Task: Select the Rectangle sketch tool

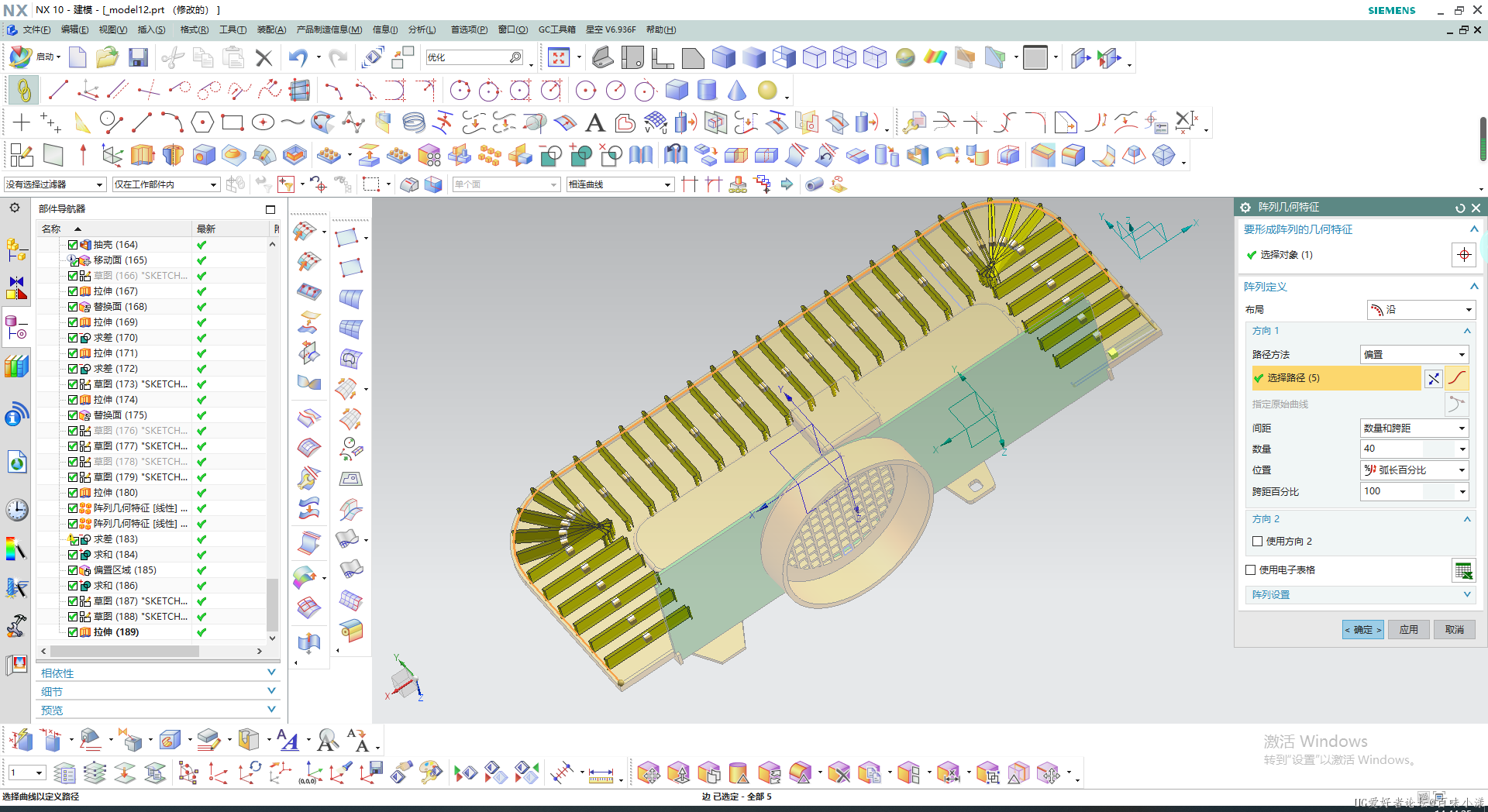Action: (232, 122)
